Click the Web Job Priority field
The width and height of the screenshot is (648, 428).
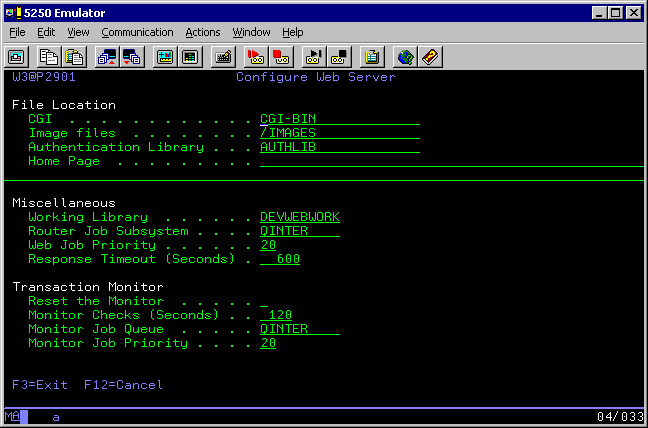[x=268, y=245]
